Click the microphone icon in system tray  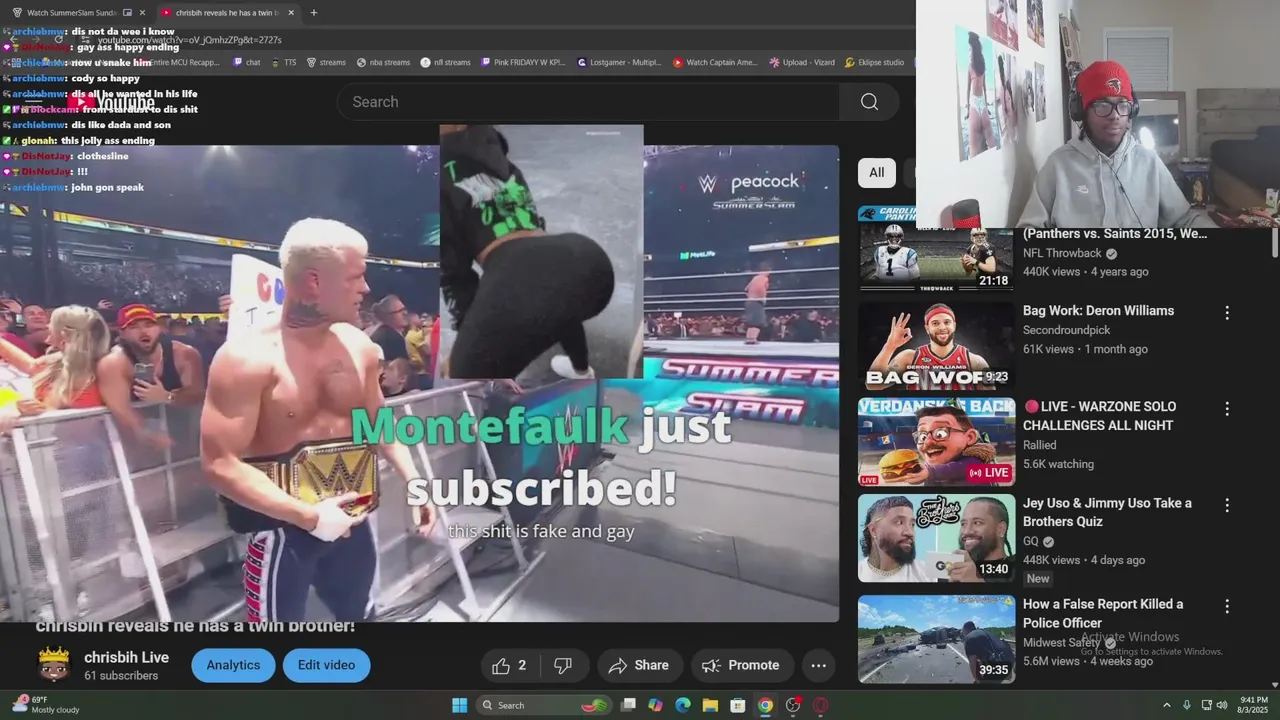pyautogui.click(x=1187, y=705)
